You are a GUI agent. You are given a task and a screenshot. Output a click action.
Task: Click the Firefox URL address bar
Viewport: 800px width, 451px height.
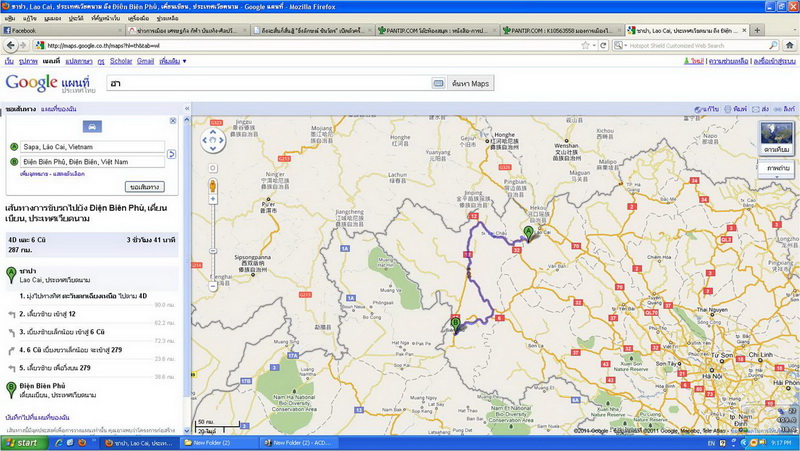click(311, 45)
